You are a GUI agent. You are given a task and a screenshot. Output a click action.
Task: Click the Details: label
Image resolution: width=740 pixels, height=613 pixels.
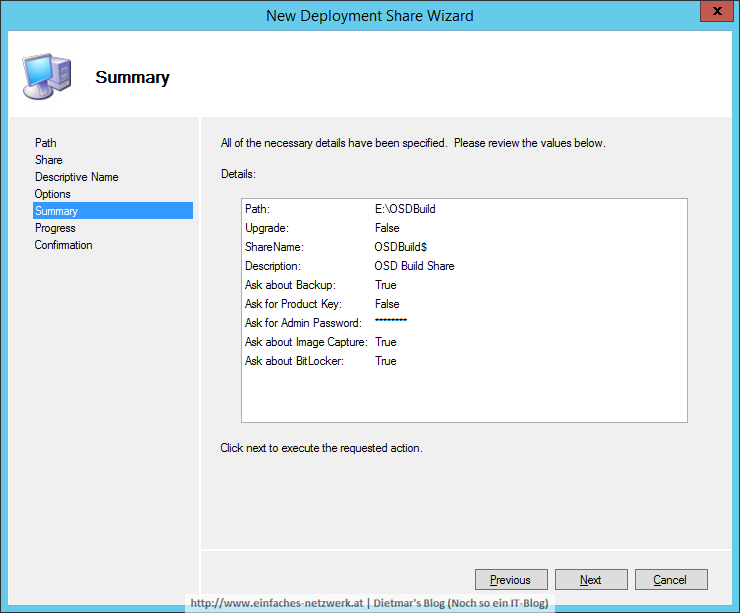[x=238, y=174]
